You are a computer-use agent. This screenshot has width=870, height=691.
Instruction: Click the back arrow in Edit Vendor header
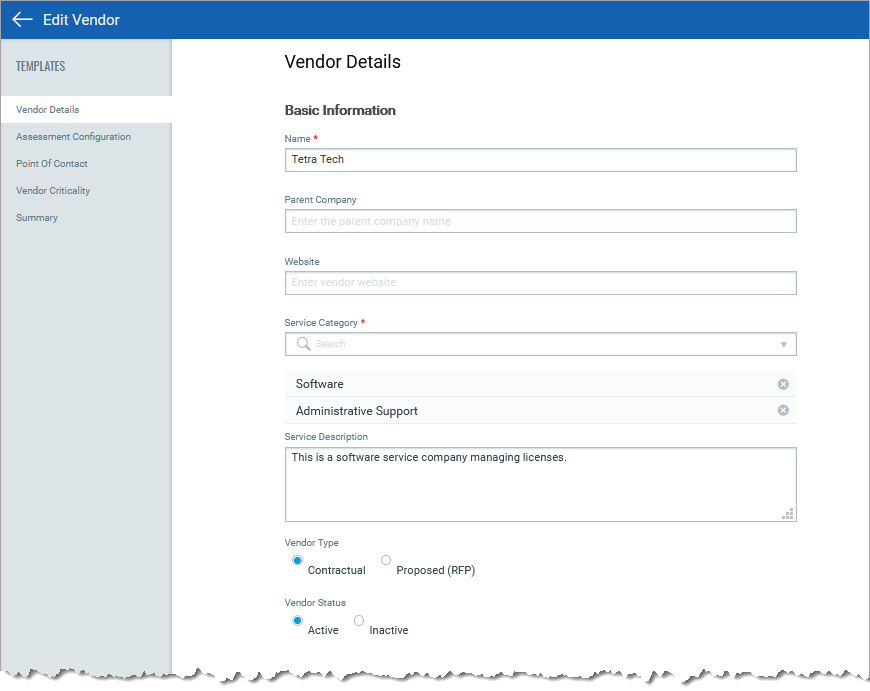click(x=22, y=20)
